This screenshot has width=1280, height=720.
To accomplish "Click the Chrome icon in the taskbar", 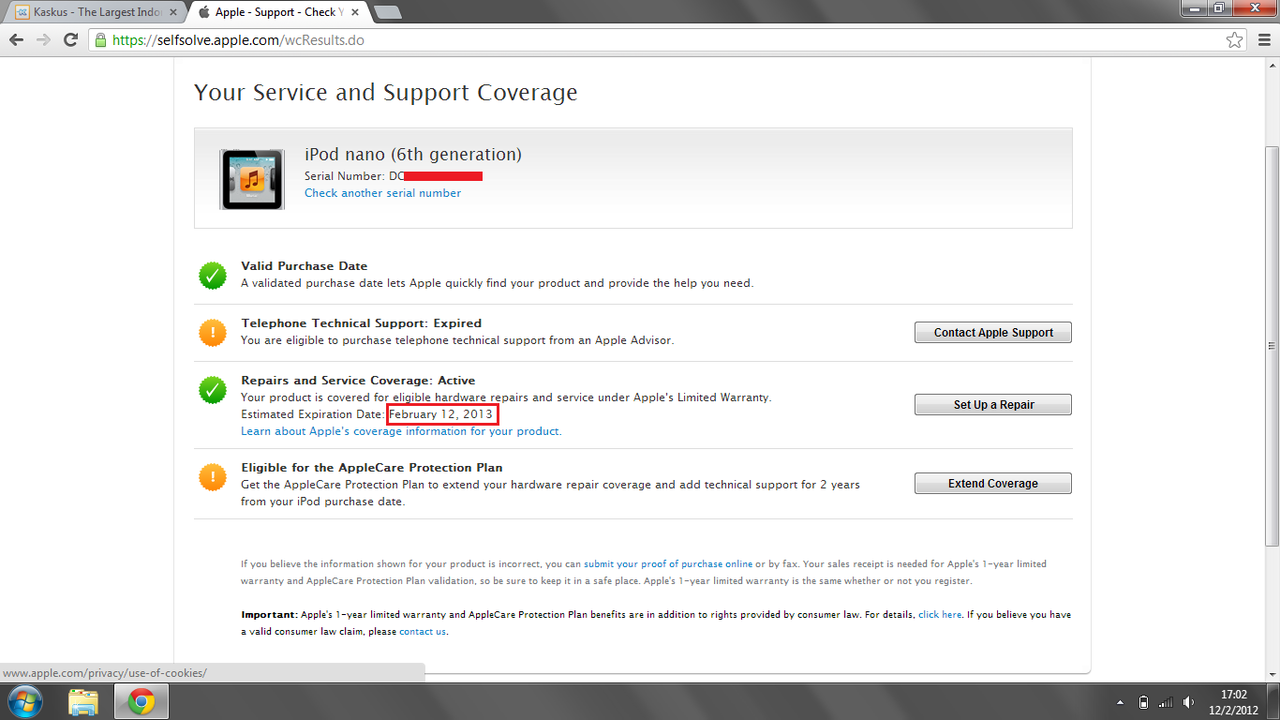I will (x=141, y=701).
